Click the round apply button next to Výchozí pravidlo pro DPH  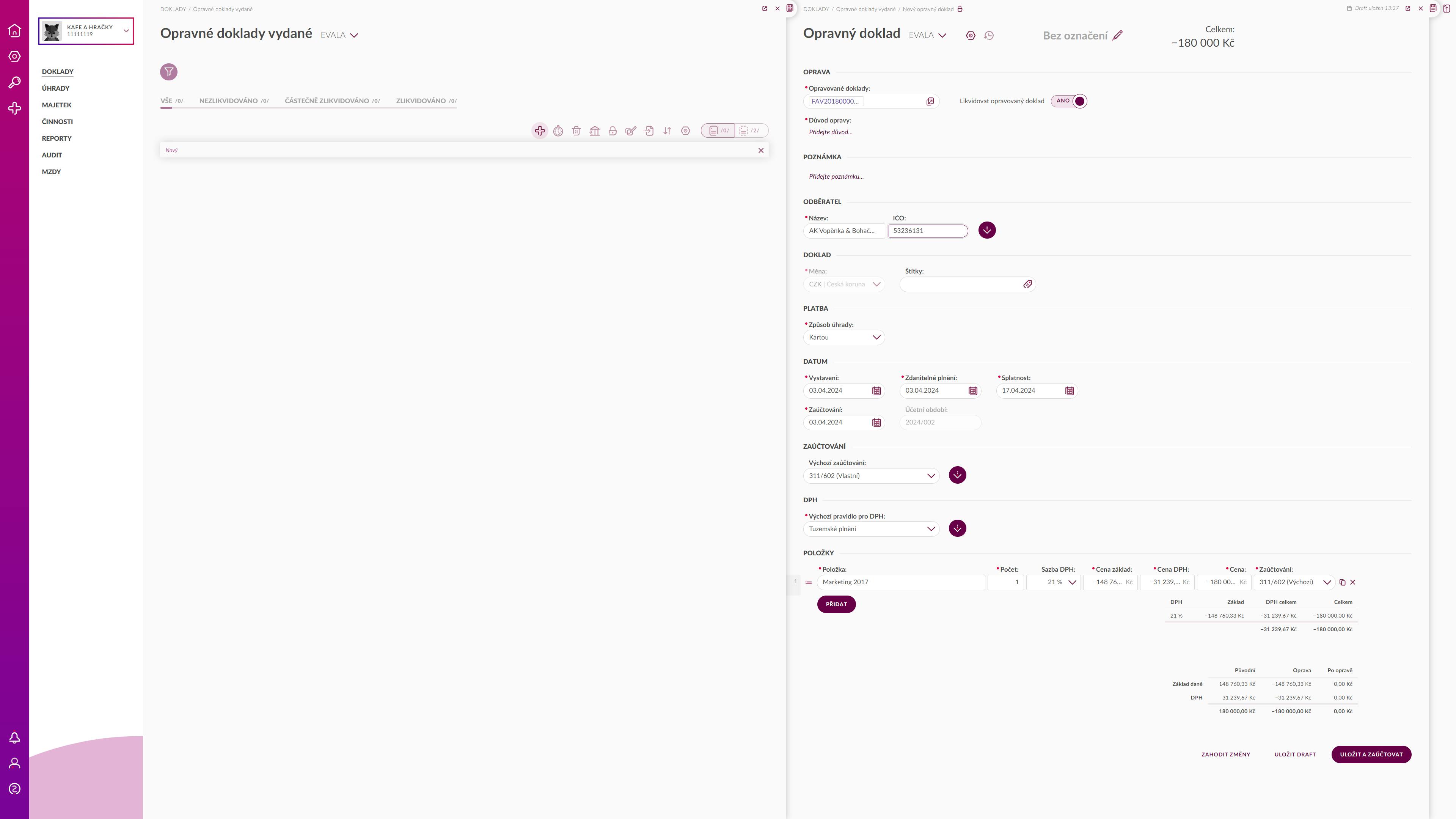pos(958,528)
